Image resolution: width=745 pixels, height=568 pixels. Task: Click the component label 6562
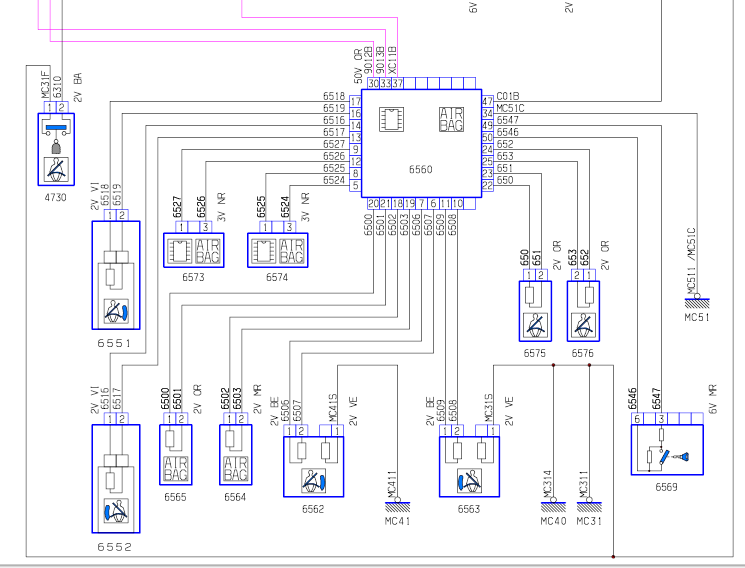point(313,509)
